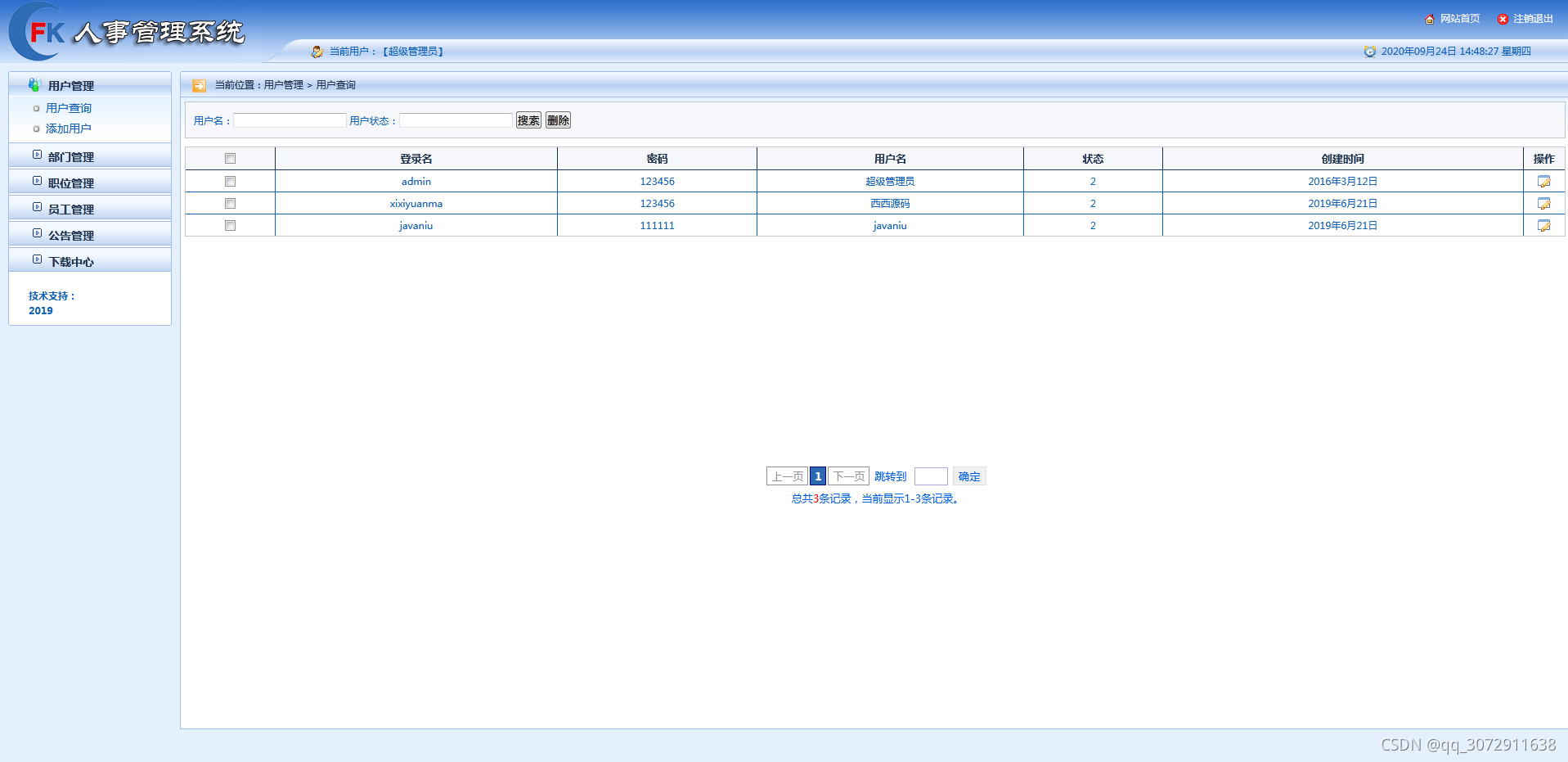Click the 确定 jump confirm button
The image size is (1568, 762).
(969, 476)
